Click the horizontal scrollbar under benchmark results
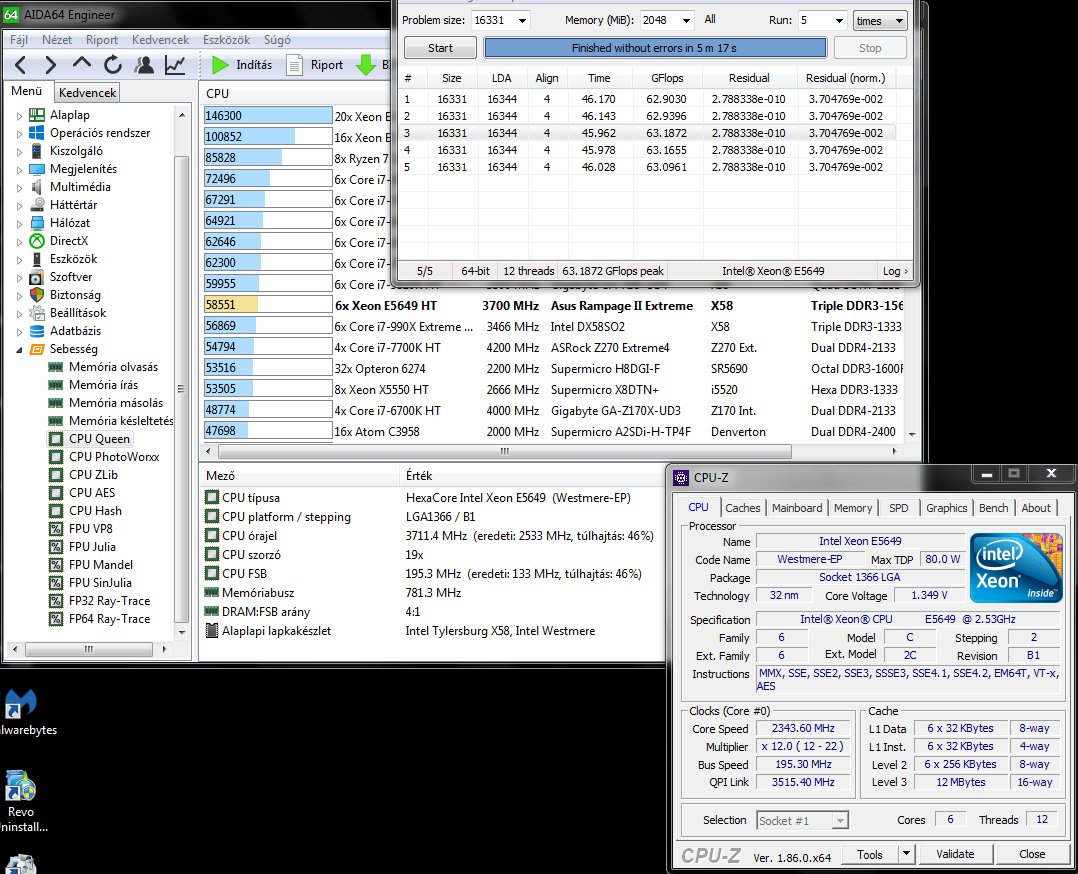Viewport: 1078px width, 874px height. point(505,451)
